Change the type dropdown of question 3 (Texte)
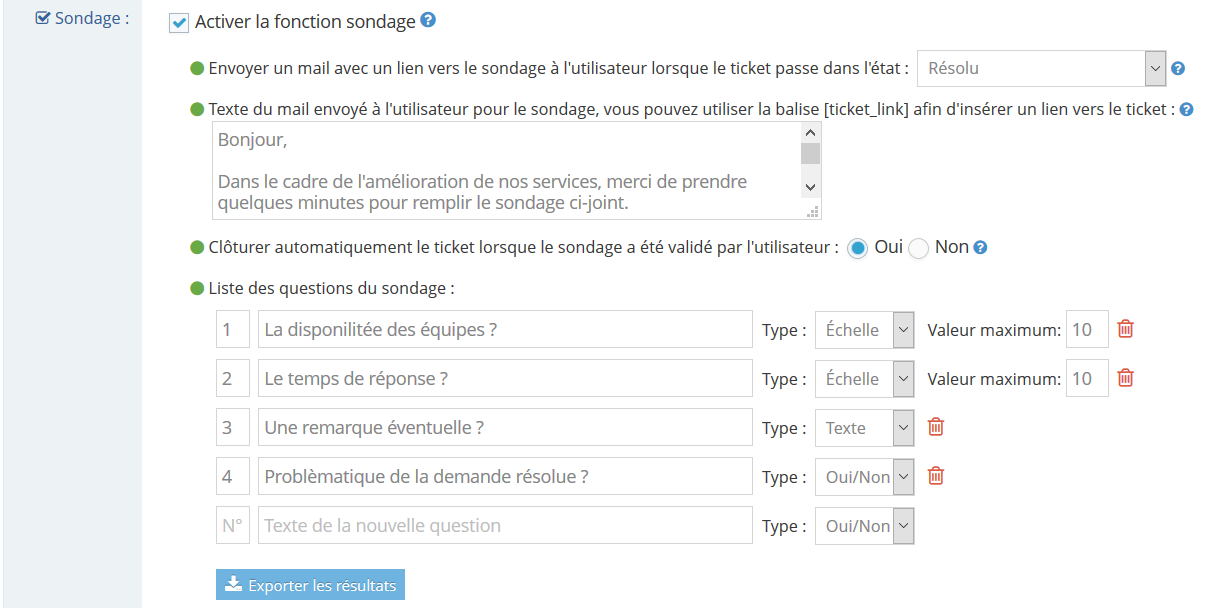 click(x=865, y=428)
